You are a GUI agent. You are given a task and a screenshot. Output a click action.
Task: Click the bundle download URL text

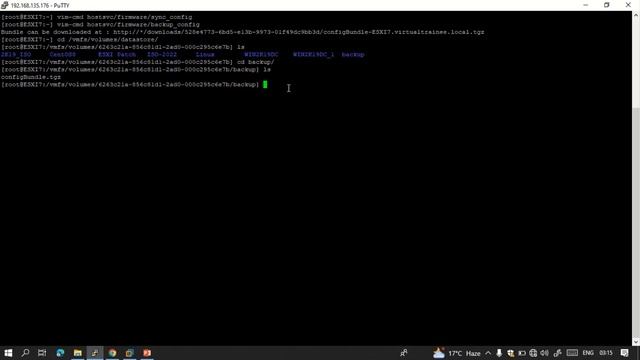click(x=299, y=32)
